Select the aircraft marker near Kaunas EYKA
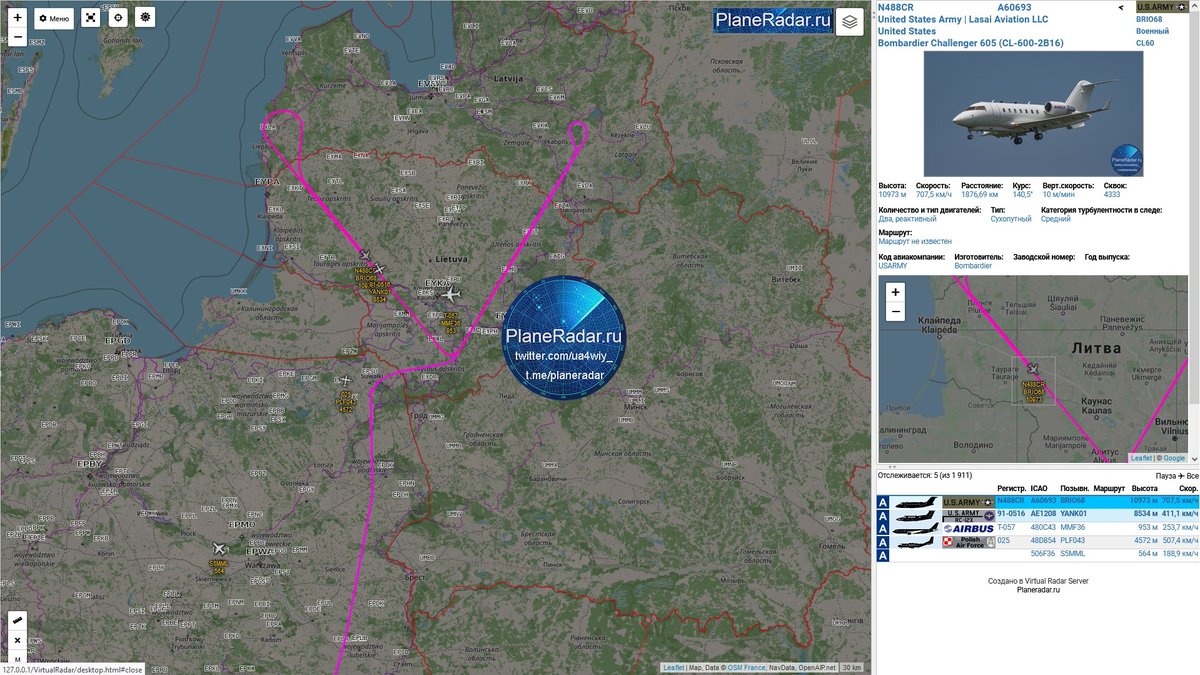 (x=451, y=294)
